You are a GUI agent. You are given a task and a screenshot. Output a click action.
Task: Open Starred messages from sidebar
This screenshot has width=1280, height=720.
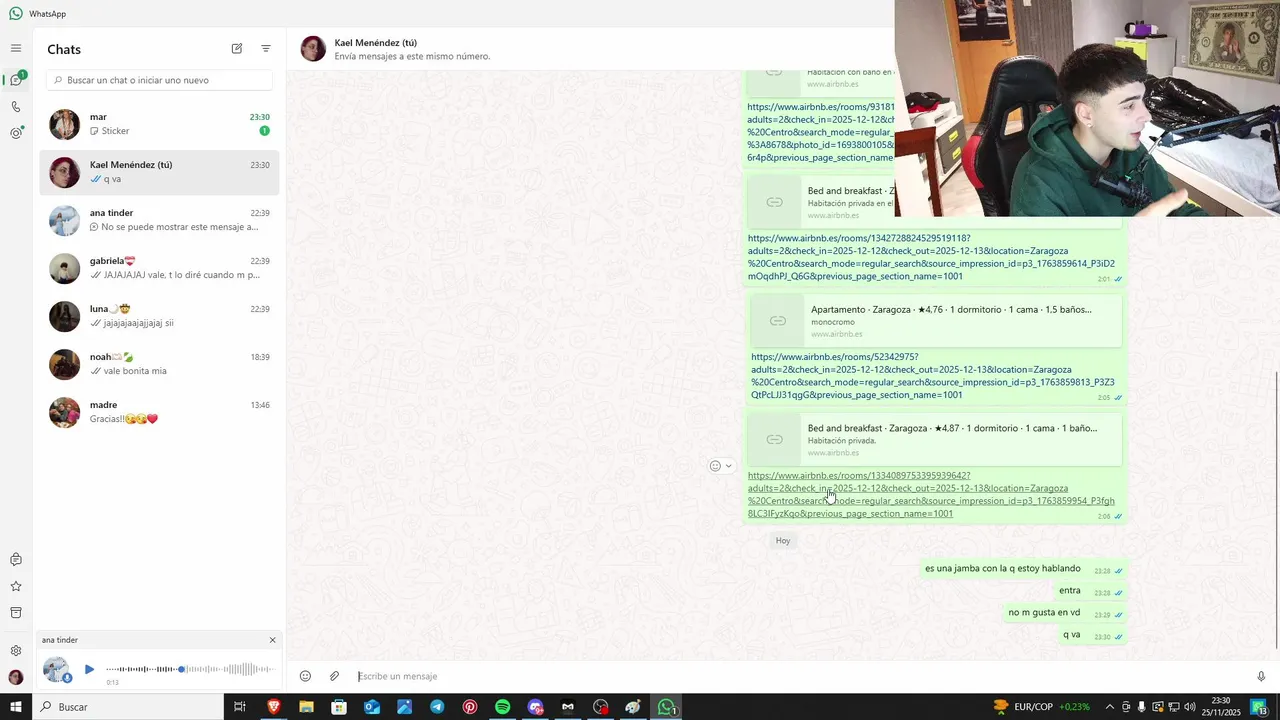pos(16,587)
